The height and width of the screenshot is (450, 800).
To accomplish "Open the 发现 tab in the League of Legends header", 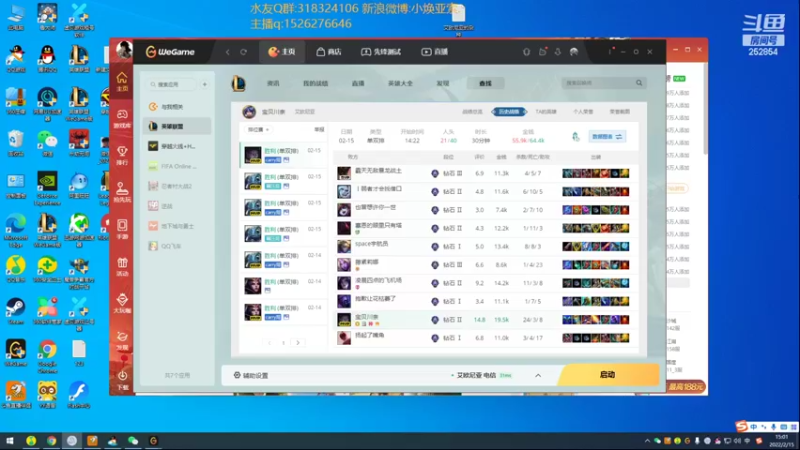I will pos(442,83).
